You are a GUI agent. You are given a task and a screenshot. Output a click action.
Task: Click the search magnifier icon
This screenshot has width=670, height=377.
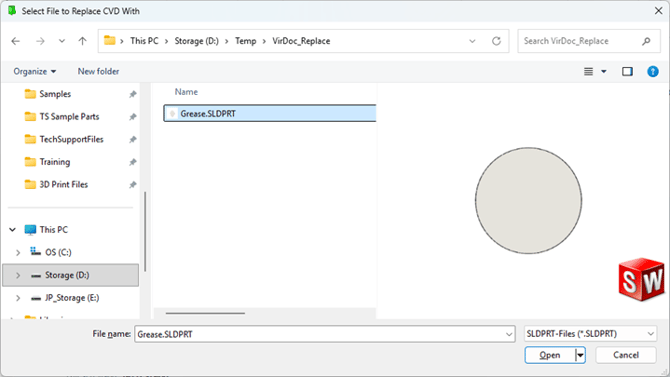click(646, 41)
